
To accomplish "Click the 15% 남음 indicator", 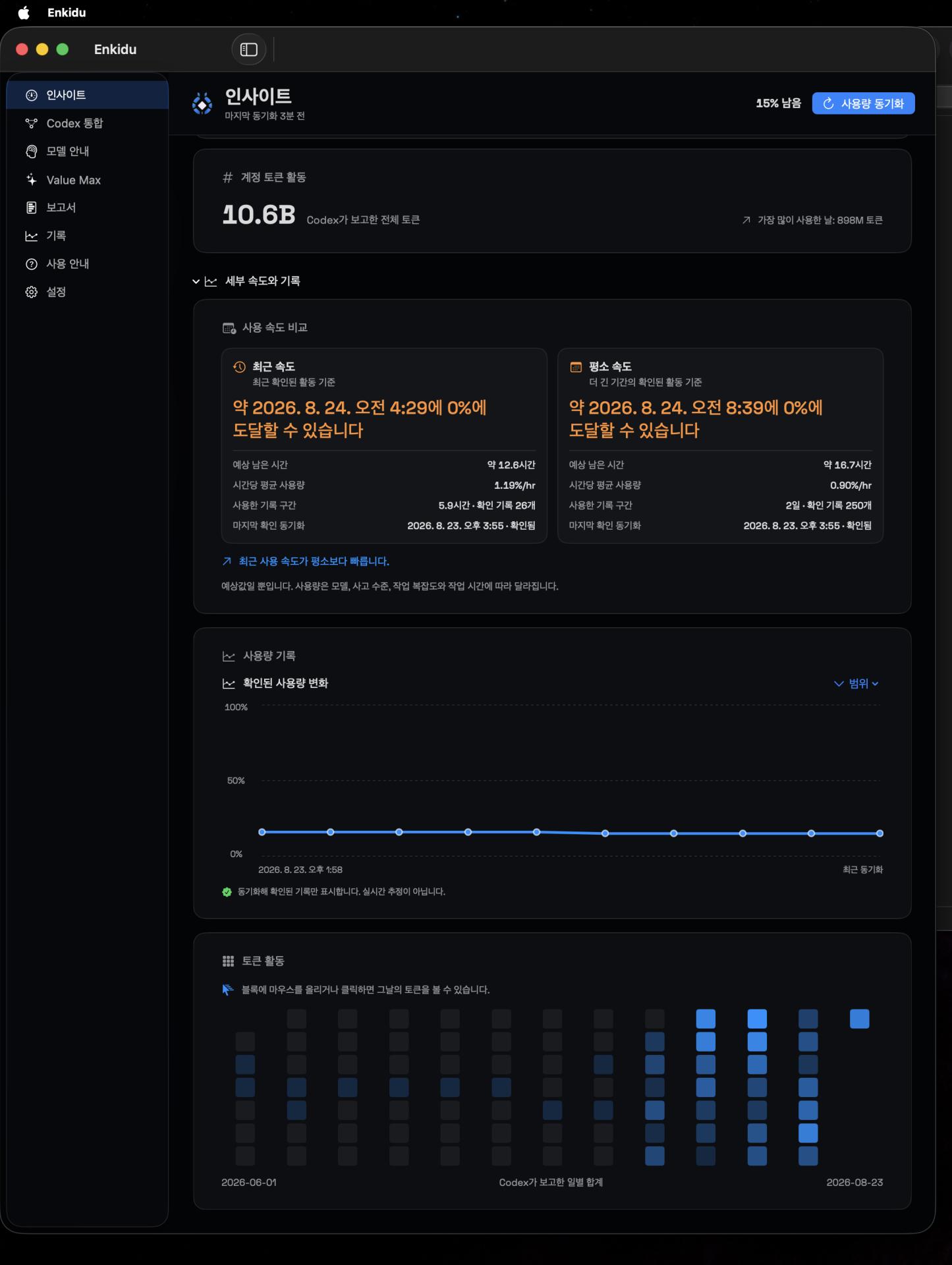I will coord(779,103).
